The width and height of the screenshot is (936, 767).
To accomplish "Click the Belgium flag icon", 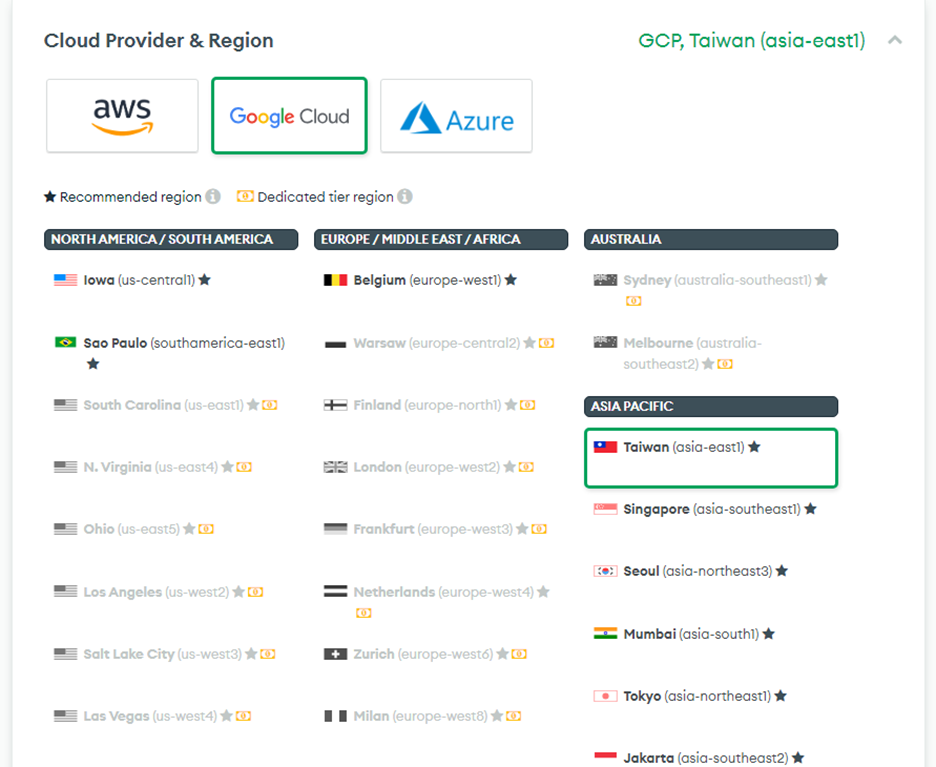I will pyautogui.click(x=335, y=281).
